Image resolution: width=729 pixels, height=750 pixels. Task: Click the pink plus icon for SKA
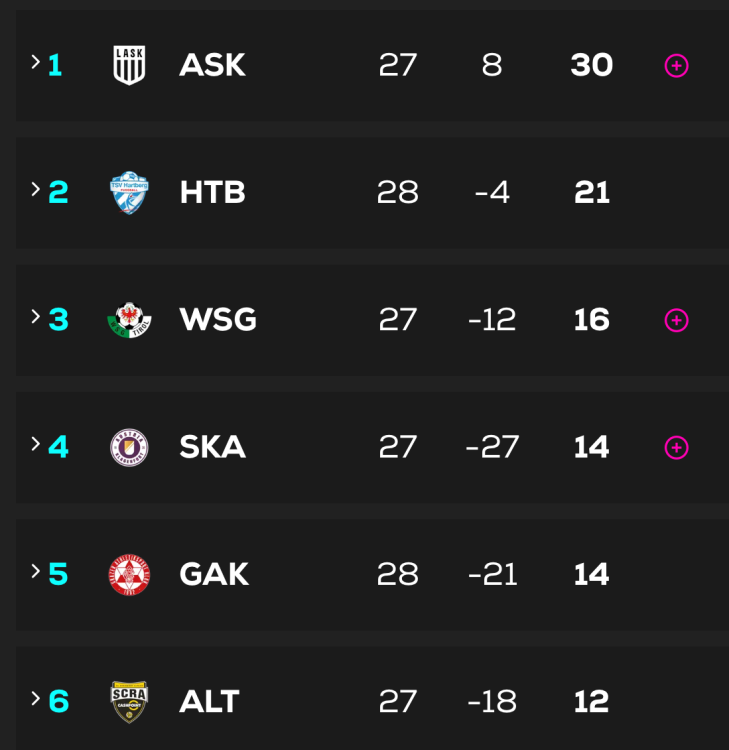pos(677,447)
